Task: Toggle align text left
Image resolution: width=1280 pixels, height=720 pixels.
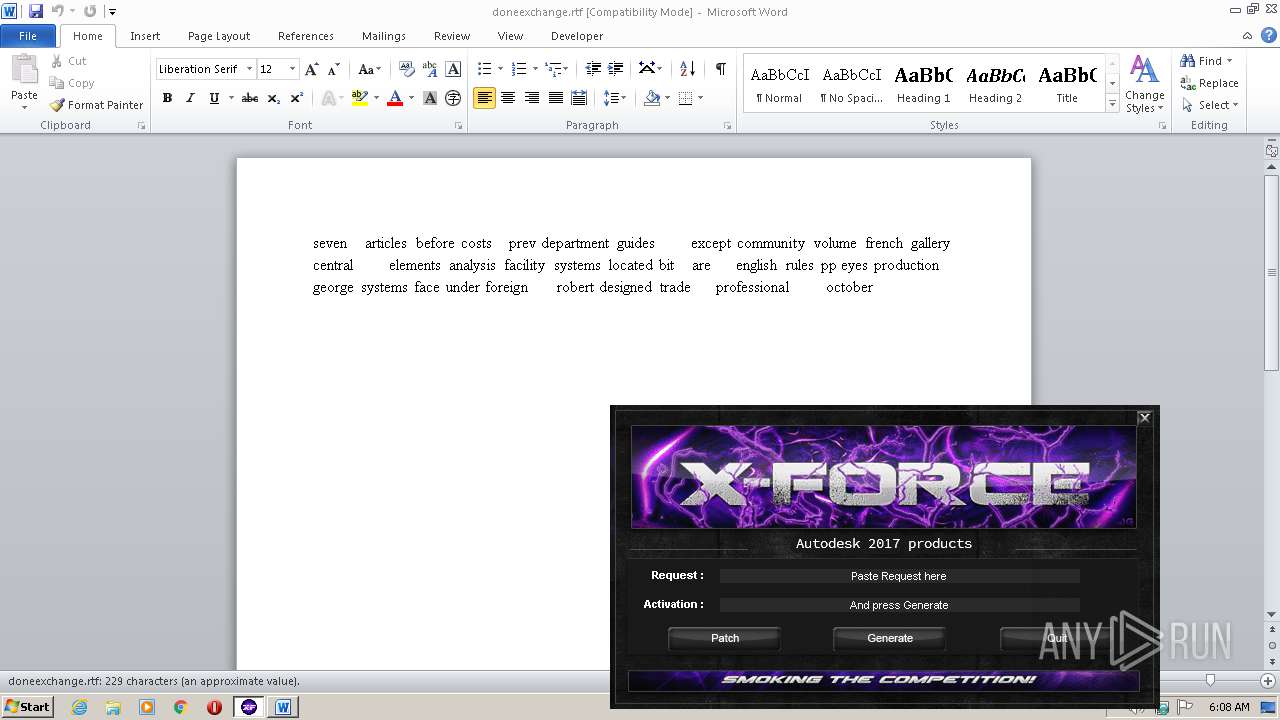Action: tap(484, 98)
